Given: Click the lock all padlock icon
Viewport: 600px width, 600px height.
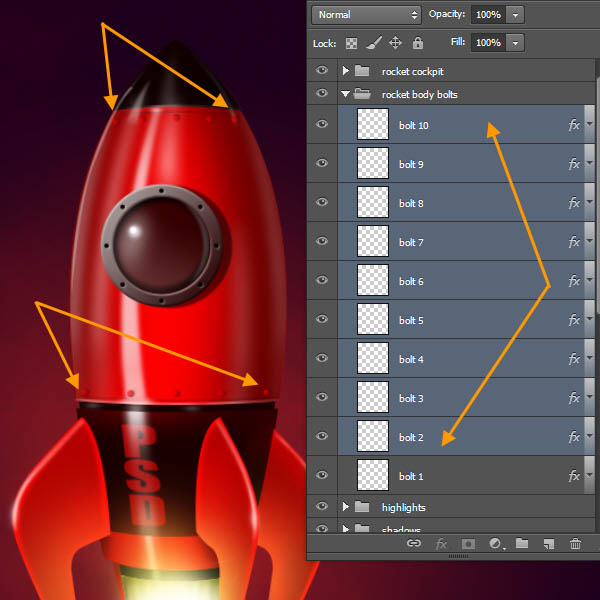Looking at the screenshot, I should click(418, 43).
